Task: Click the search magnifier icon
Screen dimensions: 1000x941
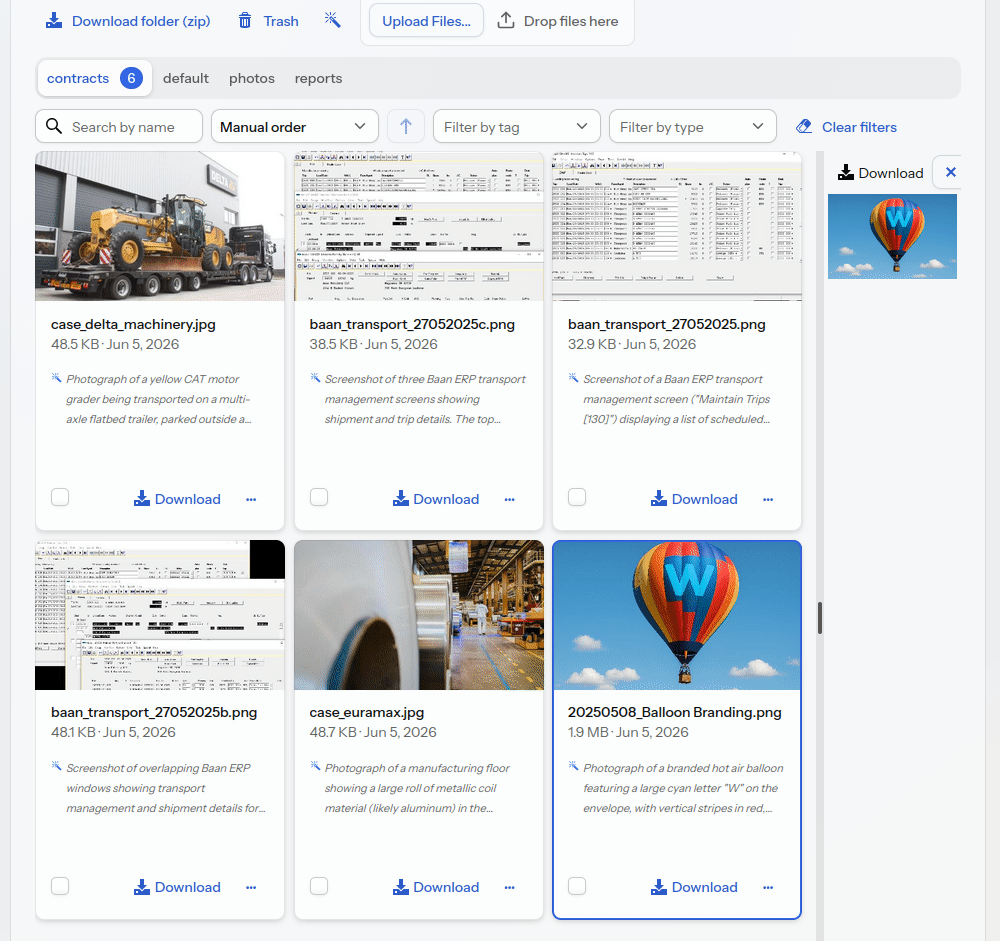Action: 54,126
